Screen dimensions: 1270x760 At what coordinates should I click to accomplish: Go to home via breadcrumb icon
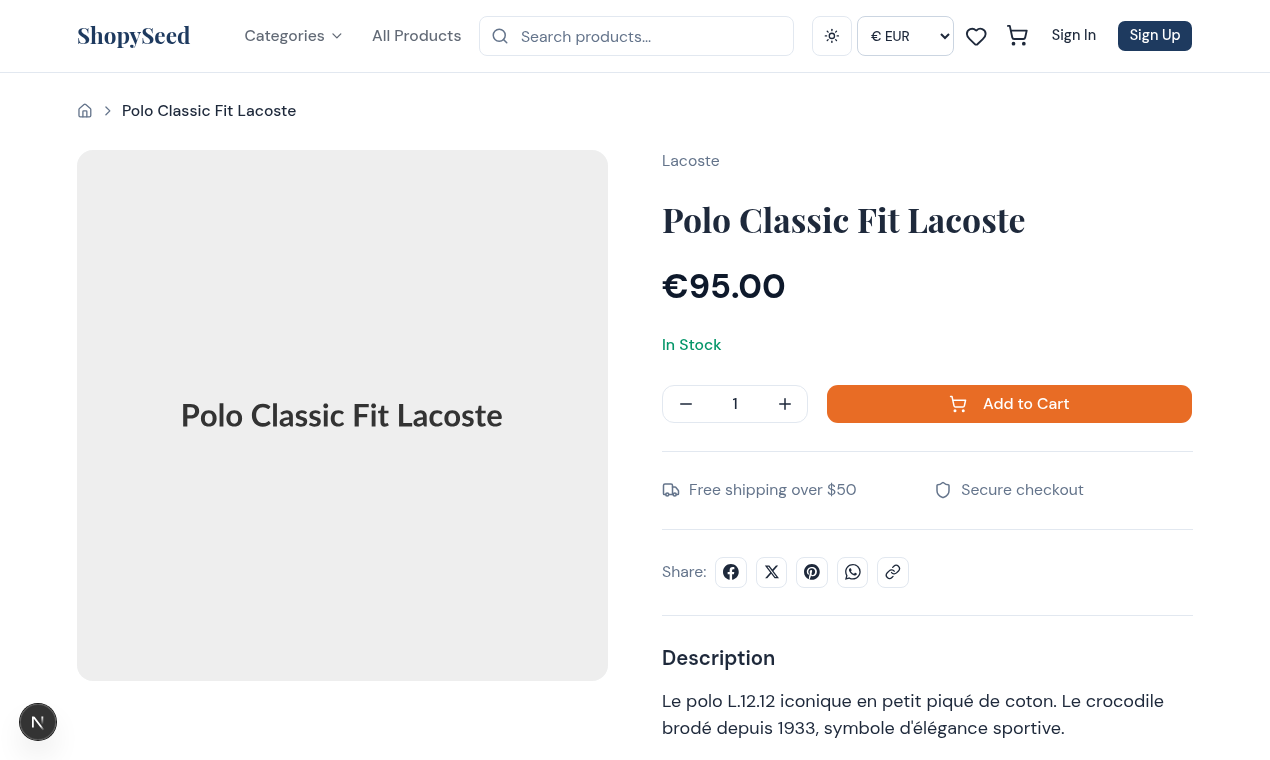(85, 111)
